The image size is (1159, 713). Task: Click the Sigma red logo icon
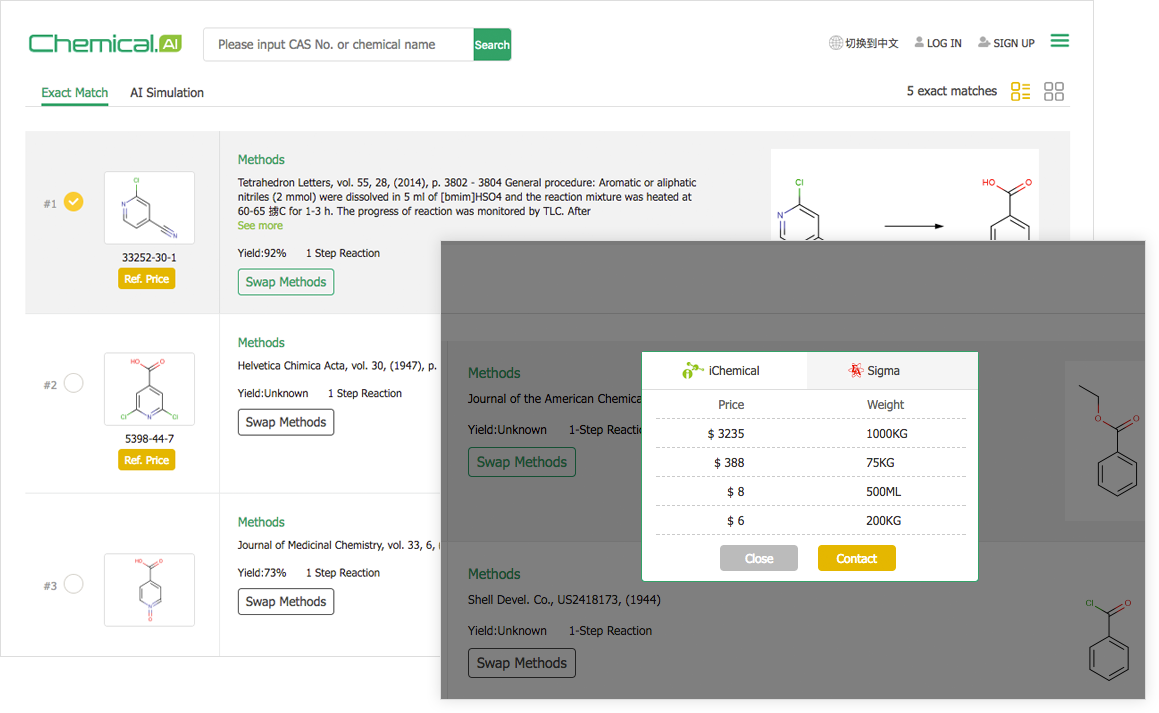[x=856, y=370]
